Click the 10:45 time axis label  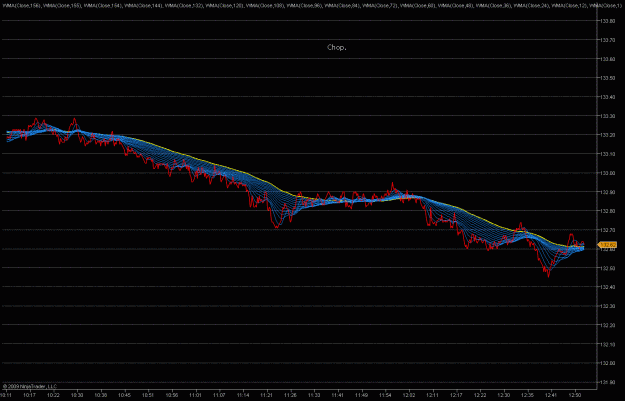[125, 395]
